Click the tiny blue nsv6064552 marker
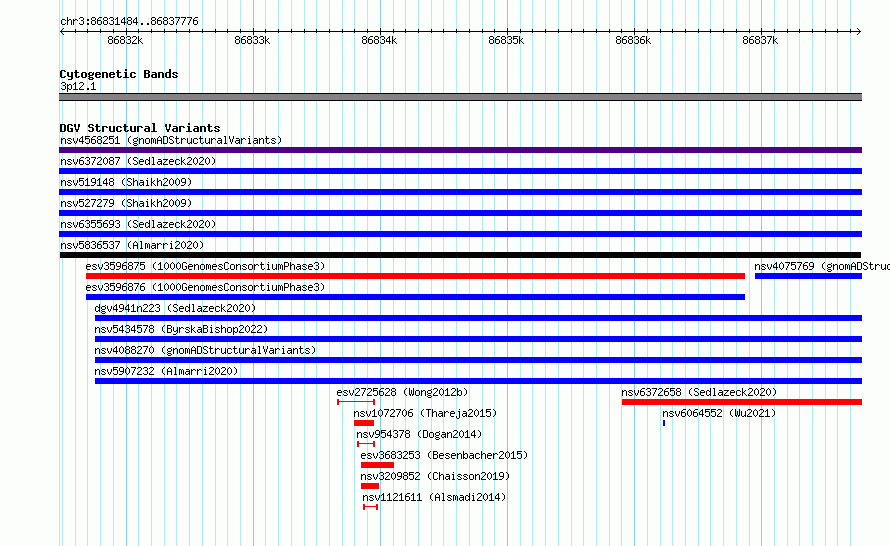The height and width of the screenshot is (546, 890). (664, 423)
